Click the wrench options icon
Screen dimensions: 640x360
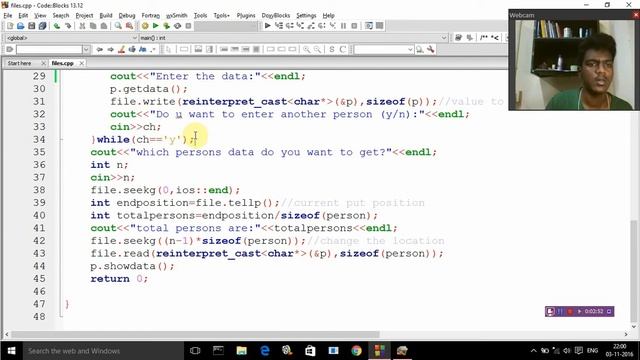(431, 49)
